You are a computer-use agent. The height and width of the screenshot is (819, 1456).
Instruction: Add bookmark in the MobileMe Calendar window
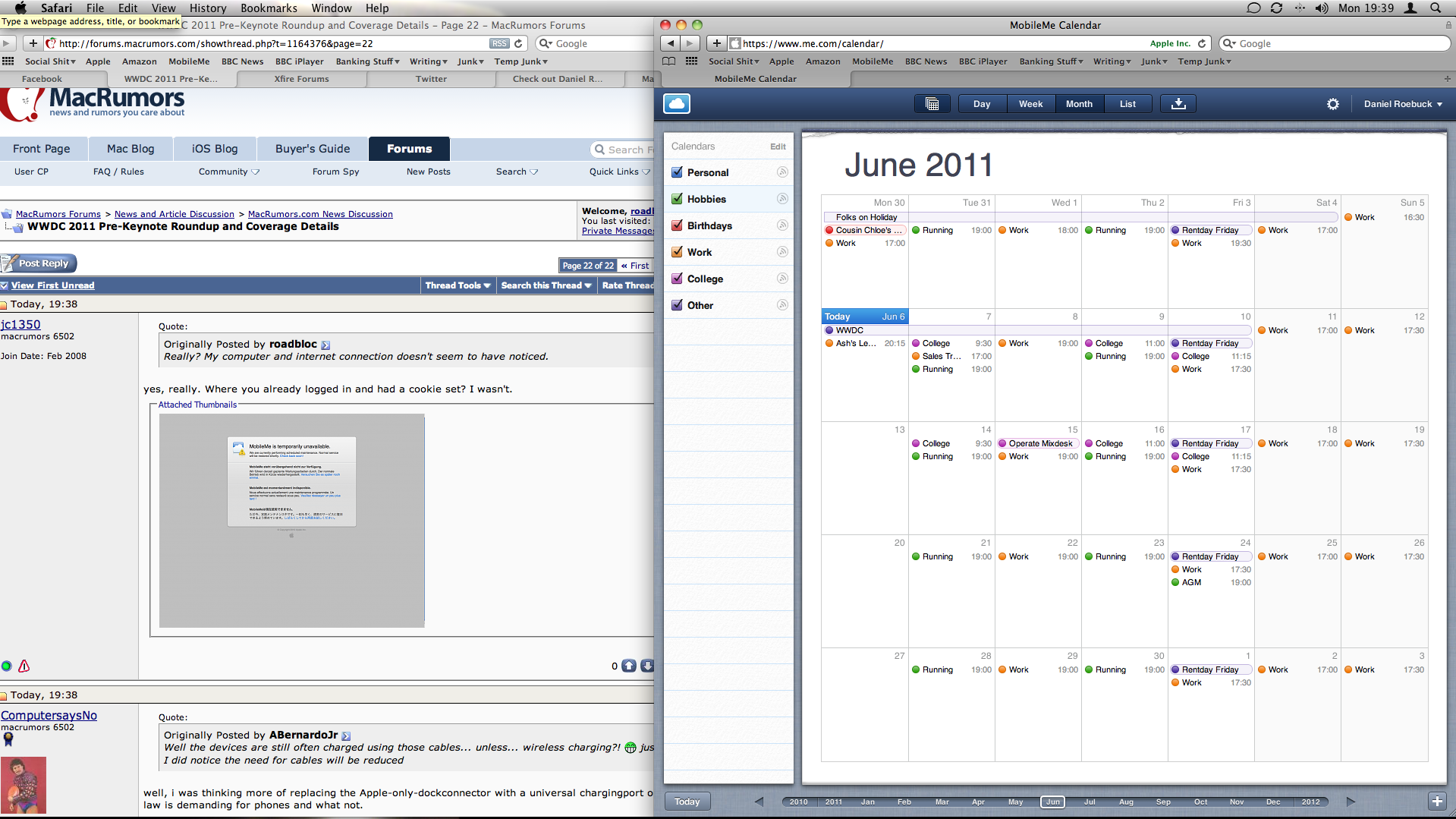click(717, 43)
